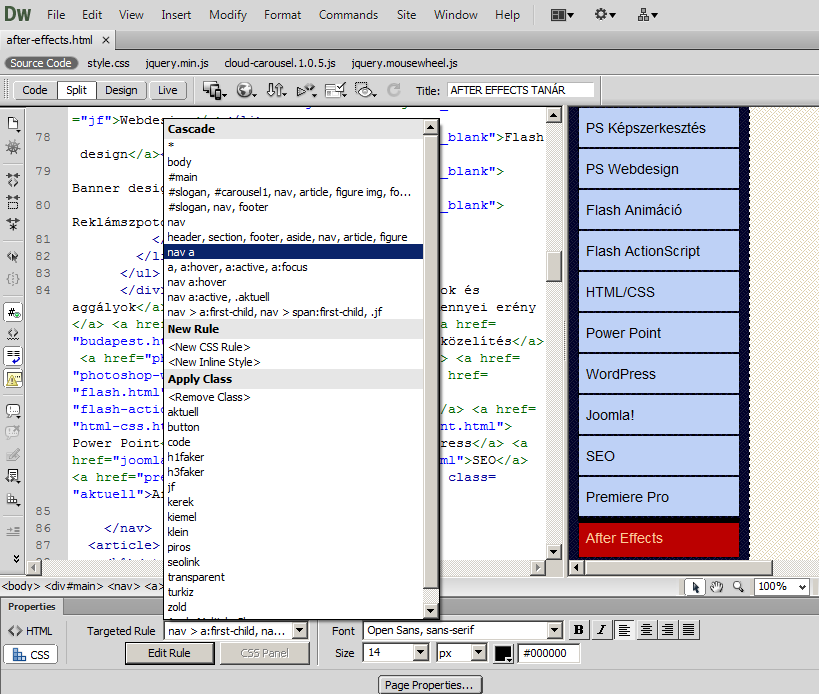819x694 pixels.
Task: Click the W3C Validation icon
Action: pos(306,90)
